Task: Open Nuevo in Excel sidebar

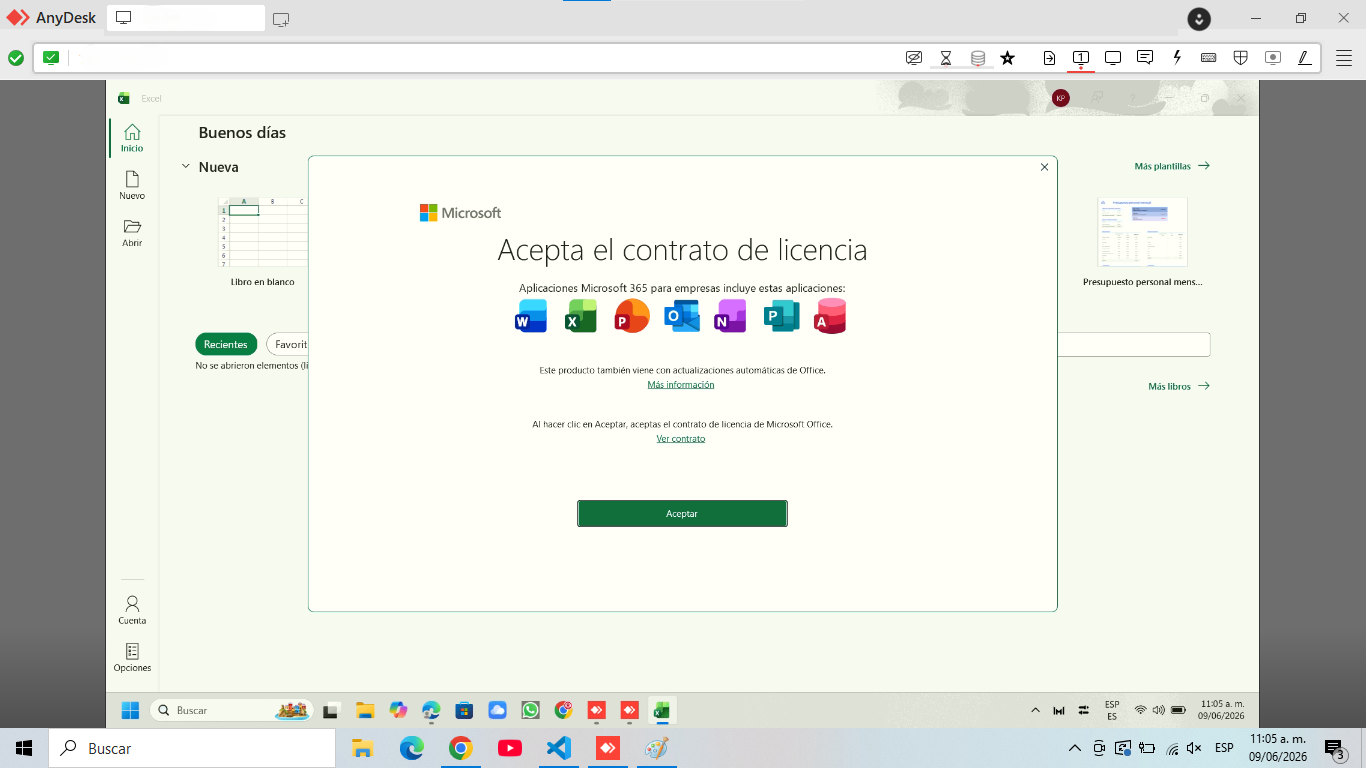Action: click(132, 186)
